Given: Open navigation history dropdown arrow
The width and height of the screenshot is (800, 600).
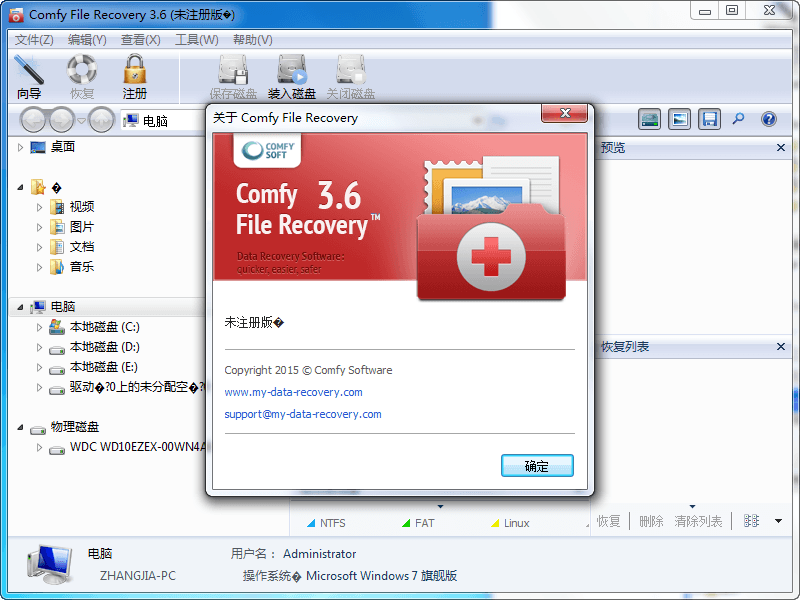Looking at the screenshot, I should click(81, 121).
